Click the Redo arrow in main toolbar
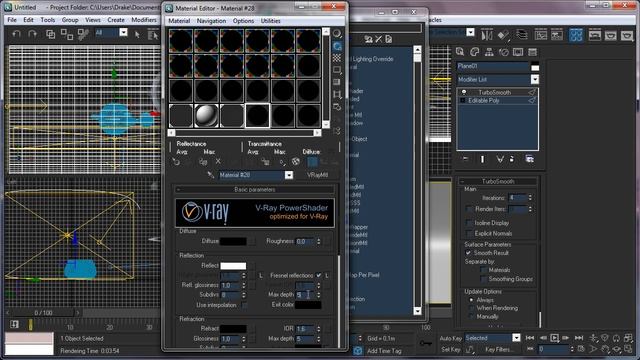640x360 pixels. [32, 34]
